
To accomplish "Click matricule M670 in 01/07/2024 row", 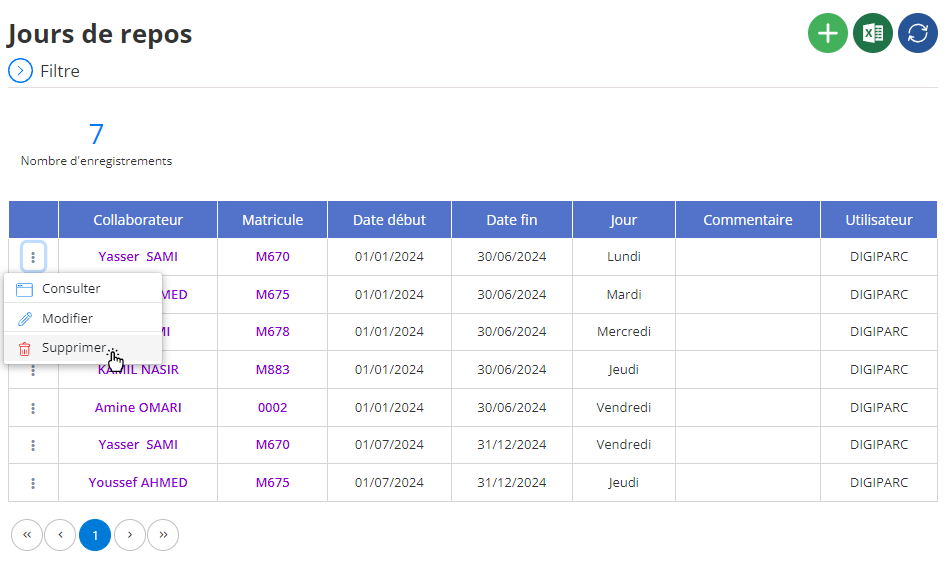I will [273, 444].
